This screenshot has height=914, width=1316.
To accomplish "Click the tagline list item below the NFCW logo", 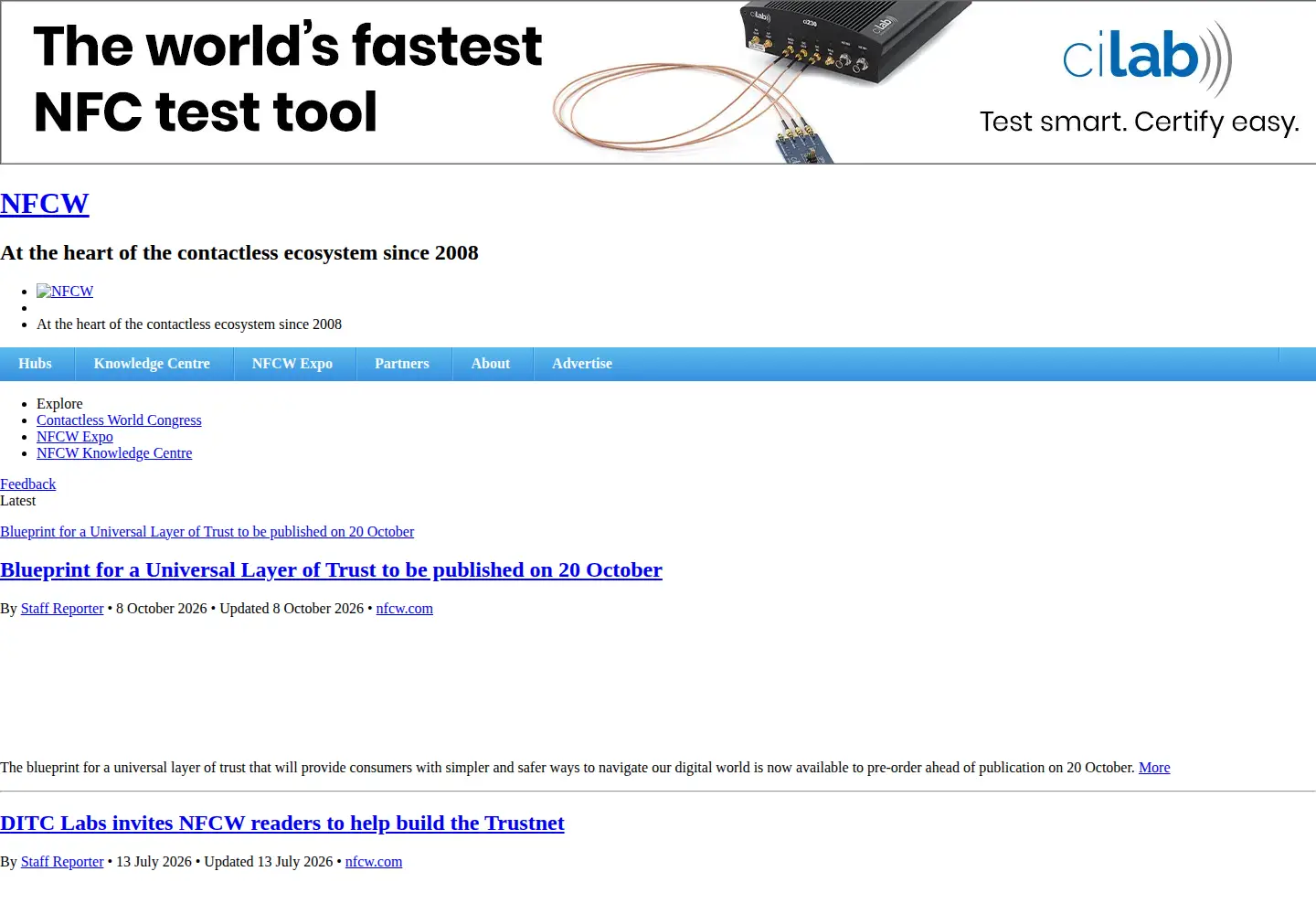I will click(x=189, y=324).
